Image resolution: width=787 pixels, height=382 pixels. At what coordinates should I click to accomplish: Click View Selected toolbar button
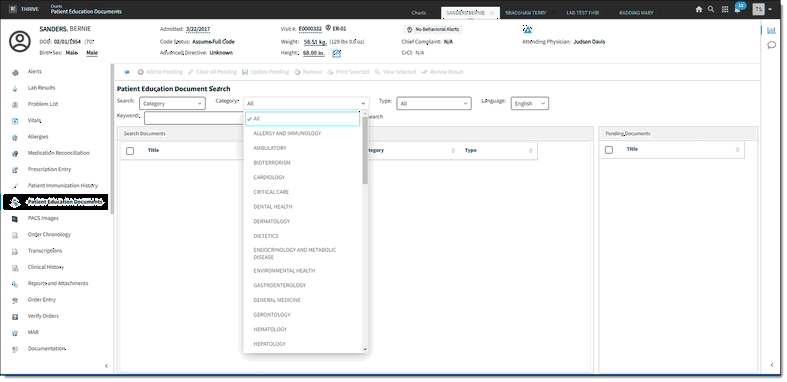coord(395,72)
